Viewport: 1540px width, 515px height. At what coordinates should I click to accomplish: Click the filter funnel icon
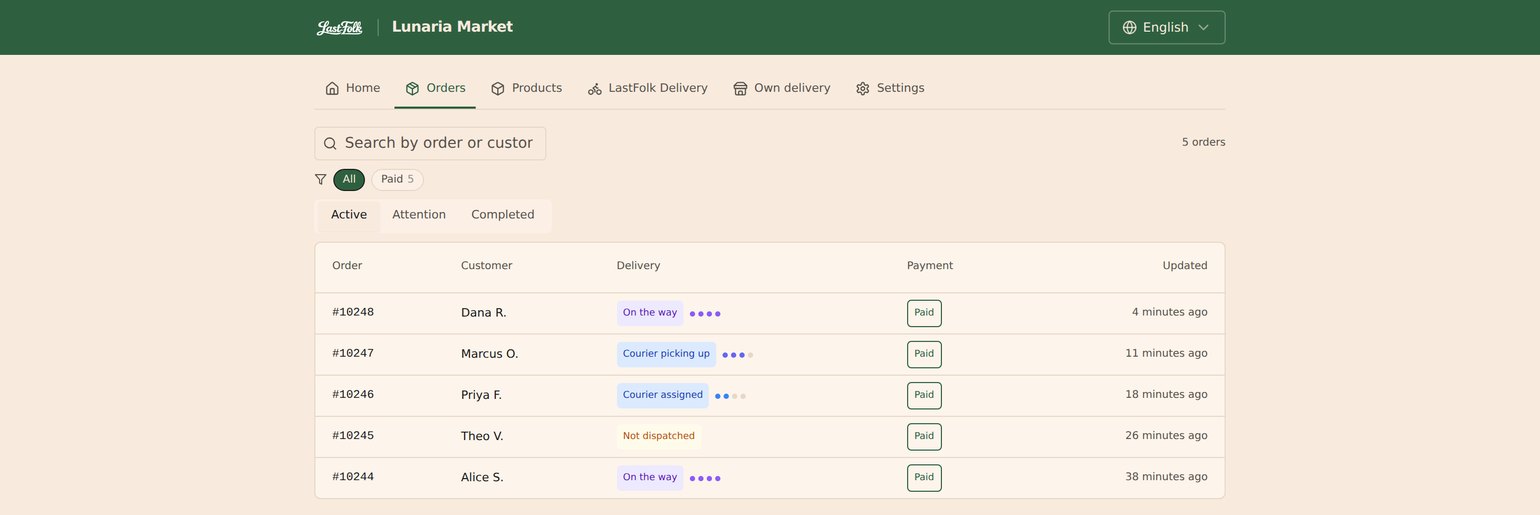click(320, 179)
